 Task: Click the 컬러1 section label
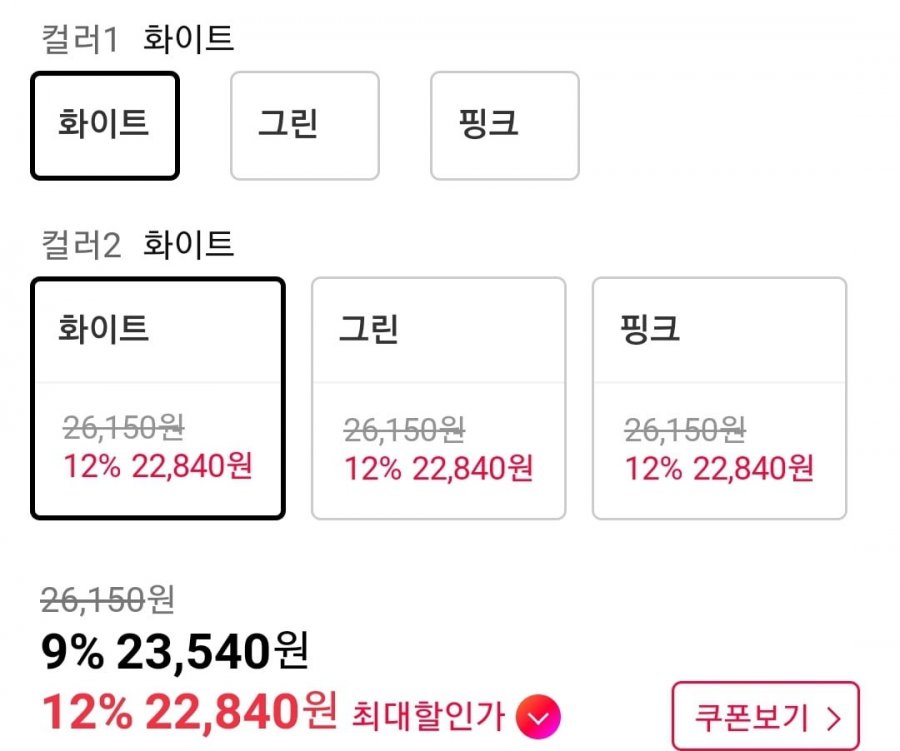pyautogui.click(x=80, y=40)
